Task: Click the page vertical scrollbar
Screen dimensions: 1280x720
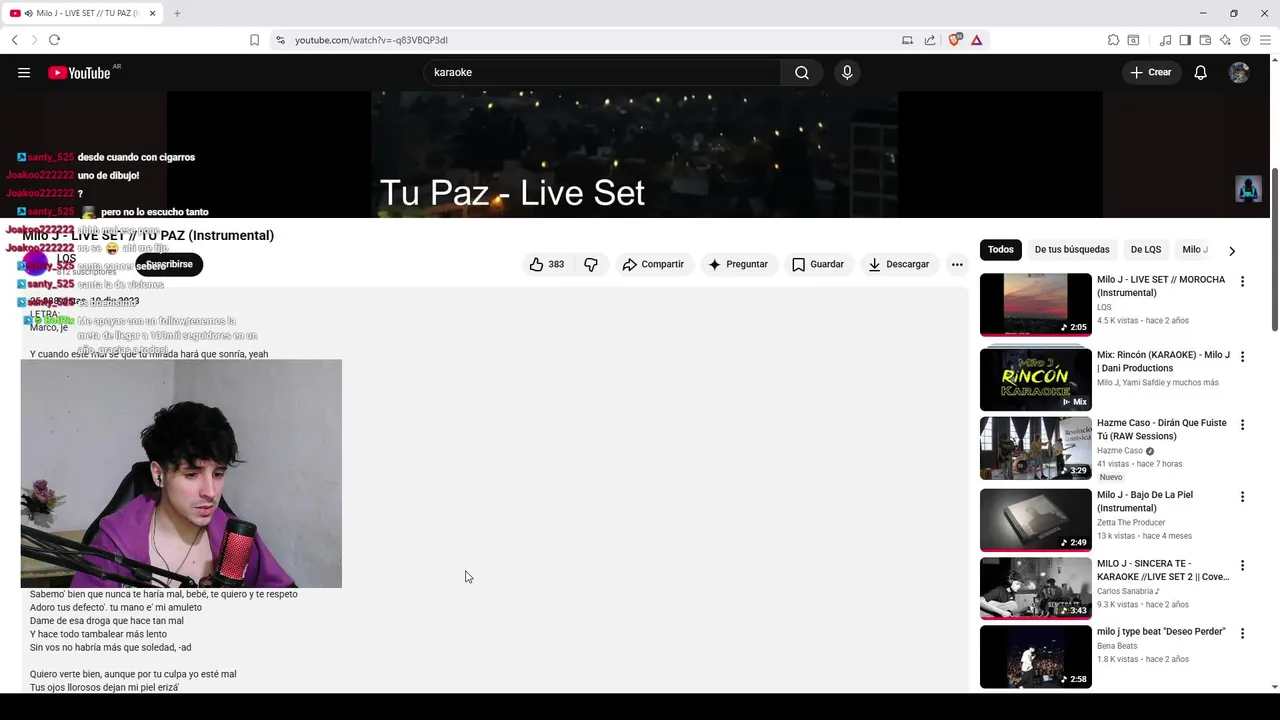Action: tap(1274, 250)
